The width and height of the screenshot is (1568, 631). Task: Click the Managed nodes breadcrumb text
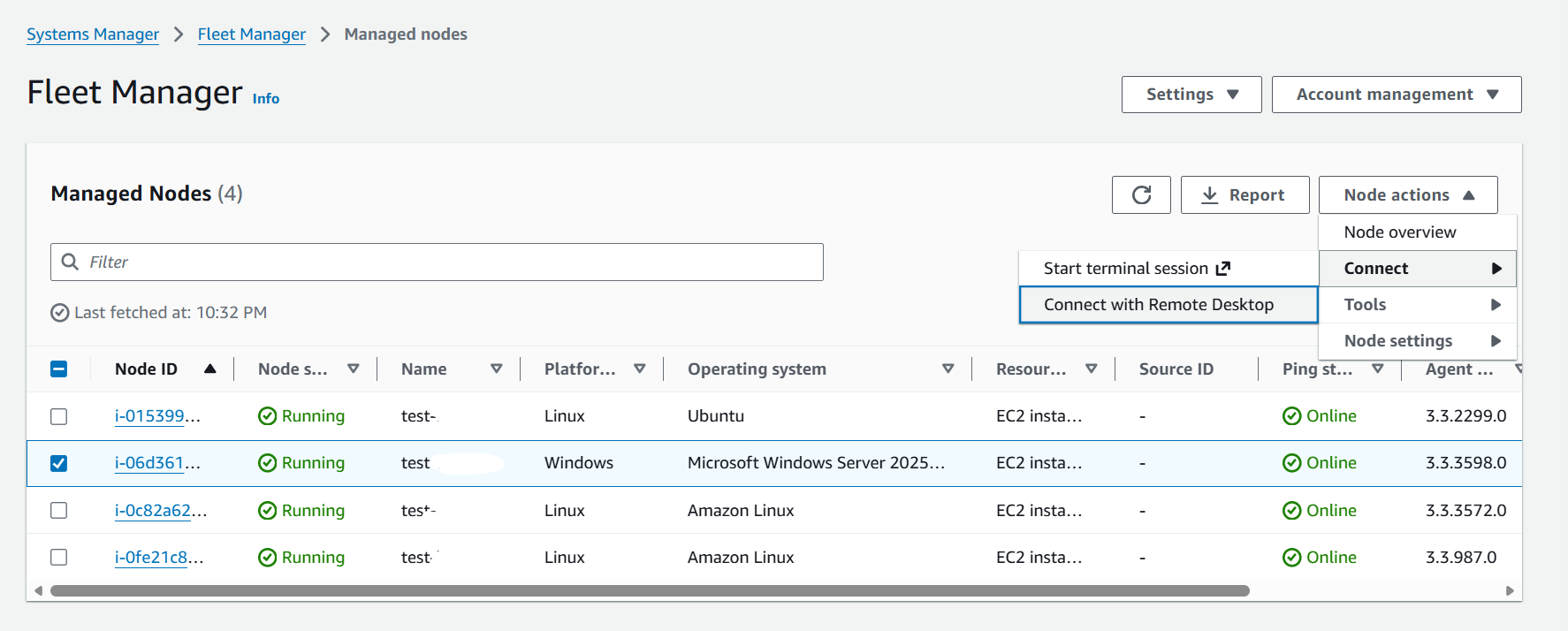(x=406, y=34)
